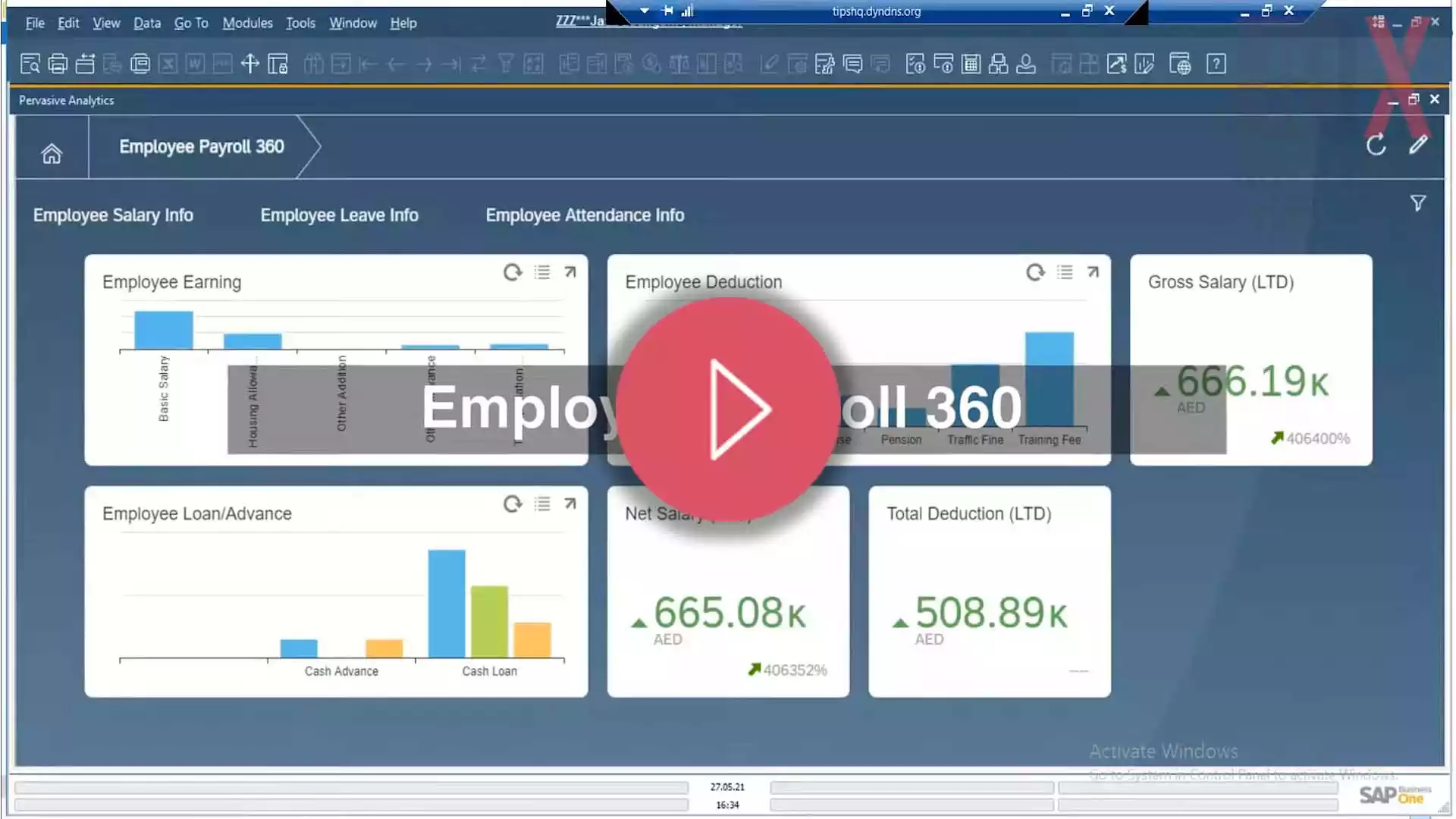Open list menu of Employee Deduction card
1456x819 pixels.
1065,272
